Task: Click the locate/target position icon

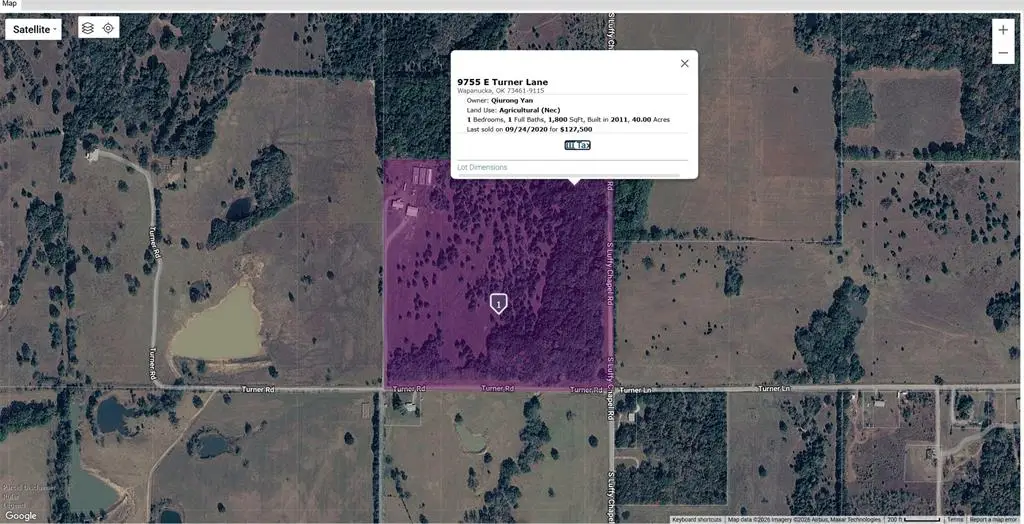Action: click(108, 28)
